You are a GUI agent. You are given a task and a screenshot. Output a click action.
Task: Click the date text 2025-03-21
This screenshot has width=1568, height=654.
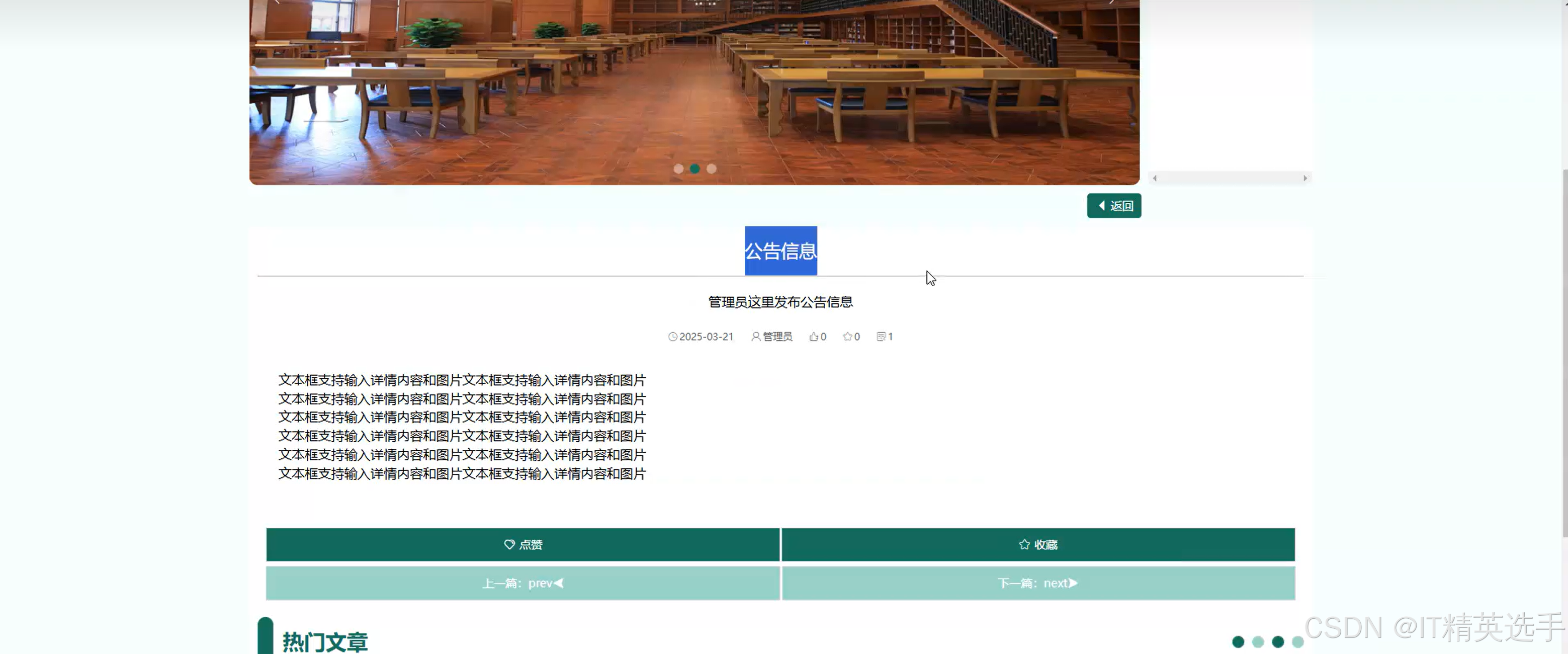click(x=706, y=337)
